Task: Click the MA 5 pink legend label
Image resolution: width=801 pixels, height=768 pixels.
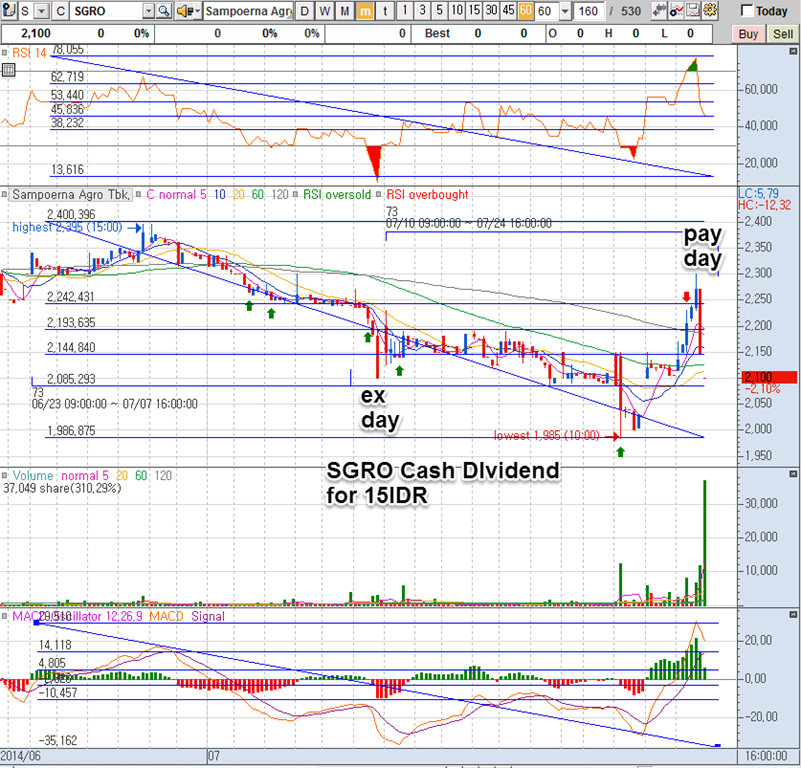Action: click(203, 194)
